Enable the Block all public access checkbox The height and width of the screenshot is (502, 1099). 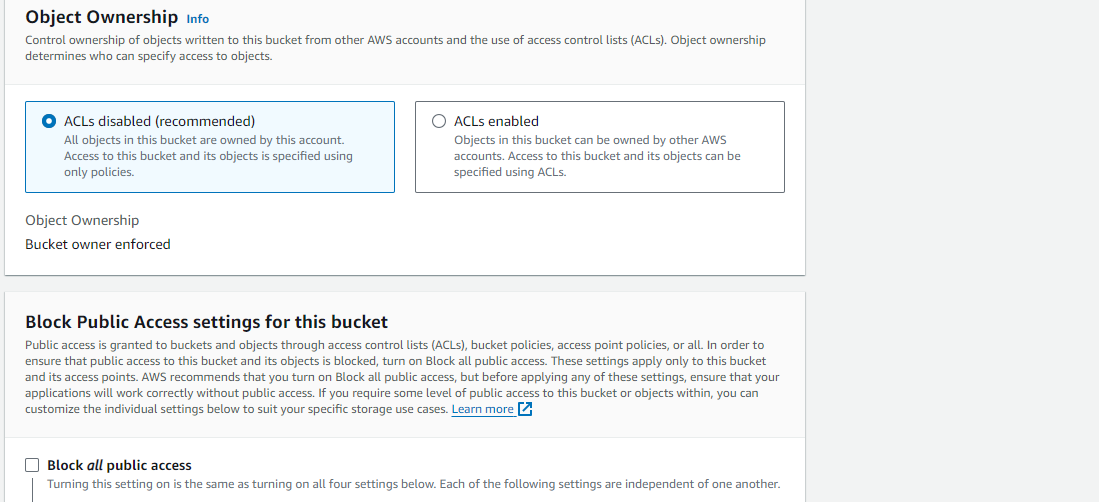tap(32, 465)
